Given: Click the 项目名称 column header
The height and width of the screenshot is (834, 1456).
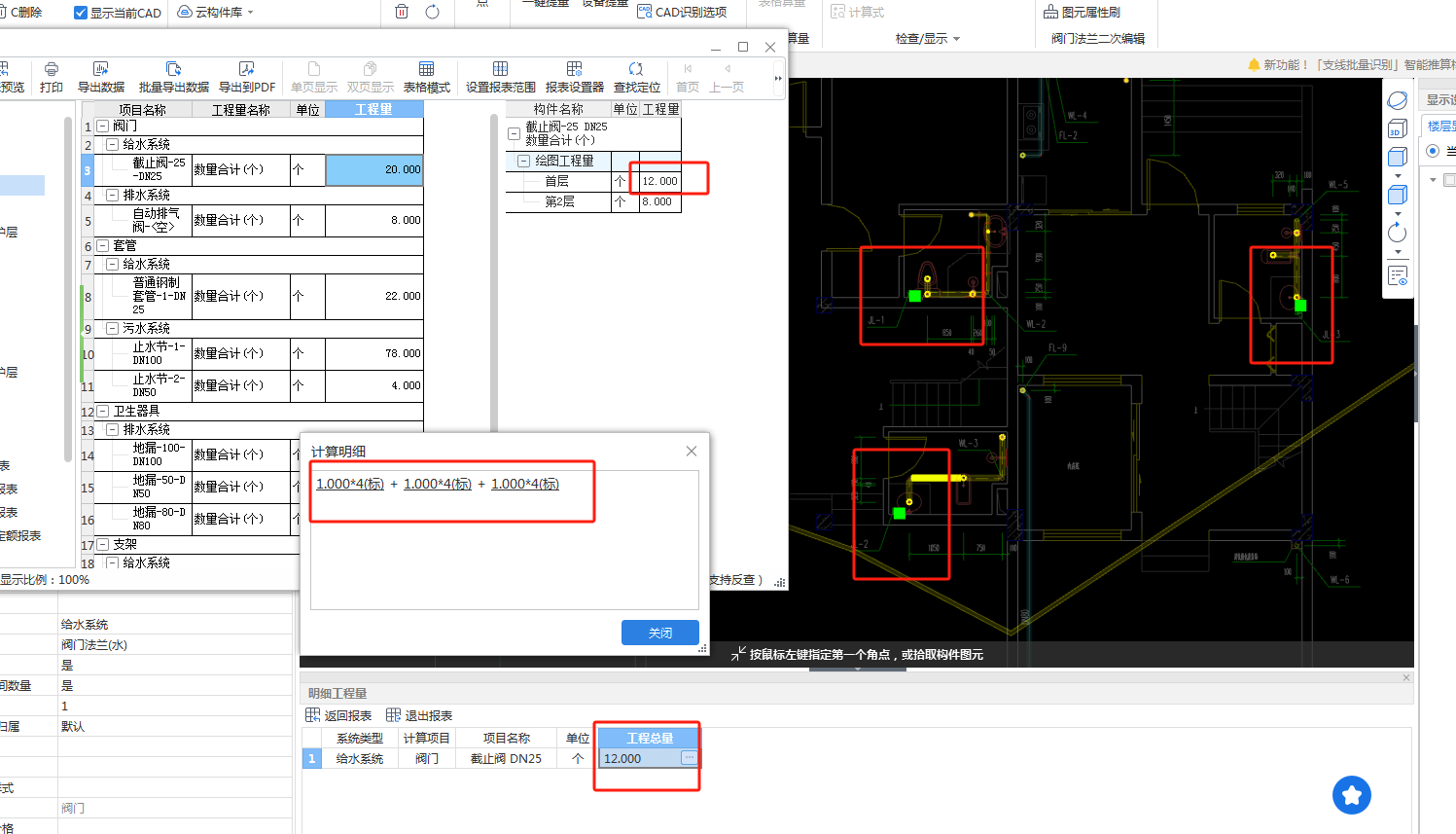Looking at the screenshot, I should [x=143, y=110].
